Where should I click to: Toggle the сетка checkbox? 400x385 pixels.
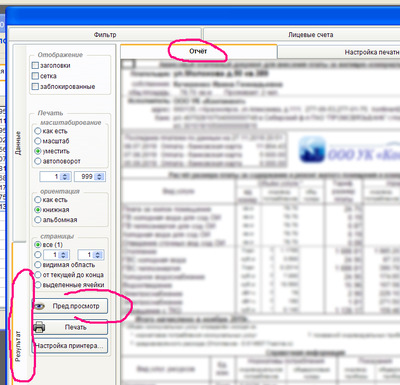[35, 76]
